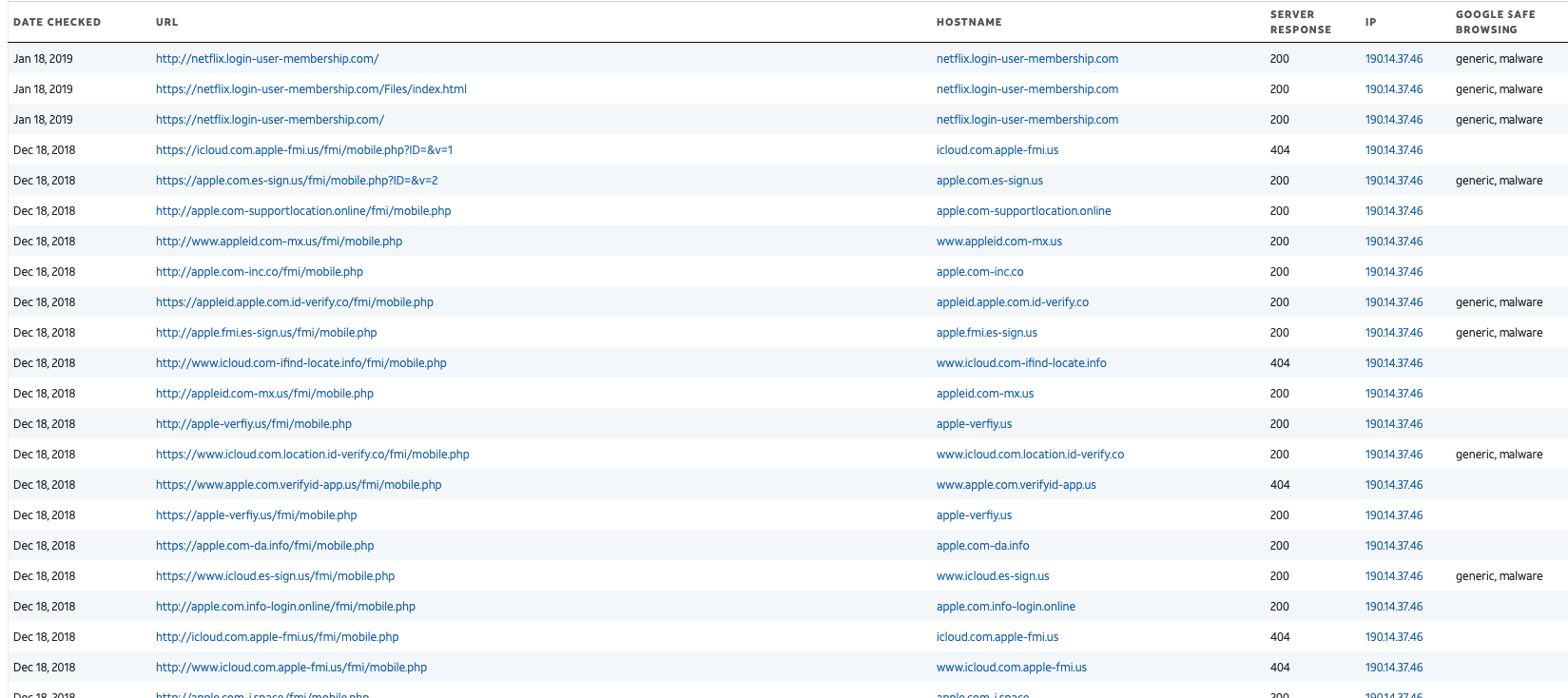Screen dimensions: 1568x698
Task: Open URL https://www.icloud.es-sign.us/fmi/mobile.php
Action: [x=275, y=576]
